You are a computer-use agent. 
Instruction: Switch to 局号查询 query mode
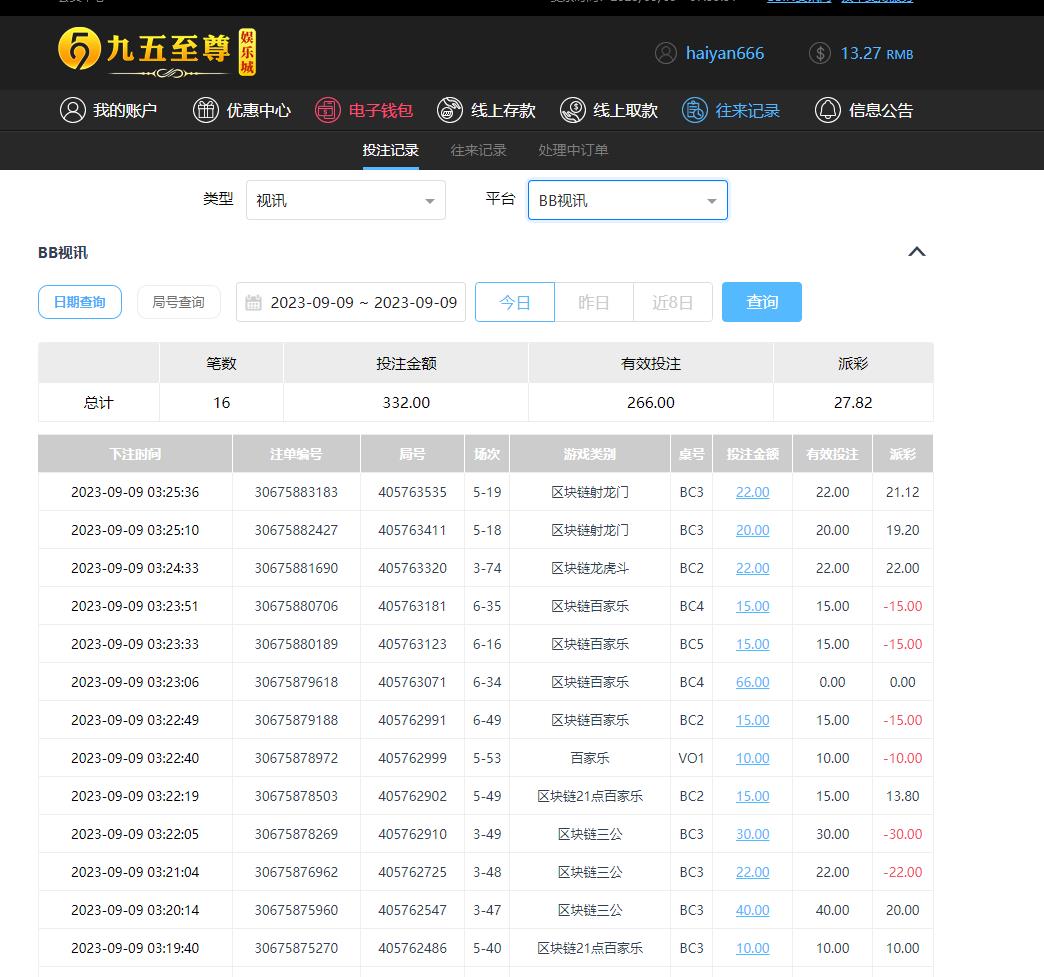coord(178,302)
